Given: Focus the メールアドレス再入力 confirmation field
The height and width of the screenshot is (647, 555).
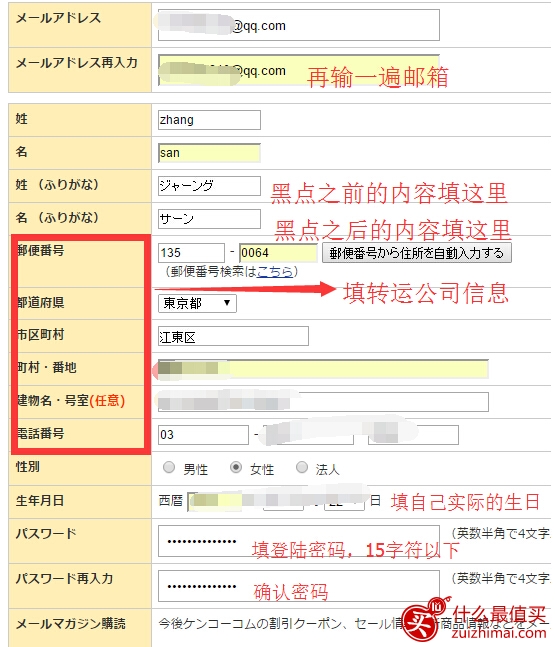Looking at the screenshot, I should pyautogui.click(x=299, y=70).
